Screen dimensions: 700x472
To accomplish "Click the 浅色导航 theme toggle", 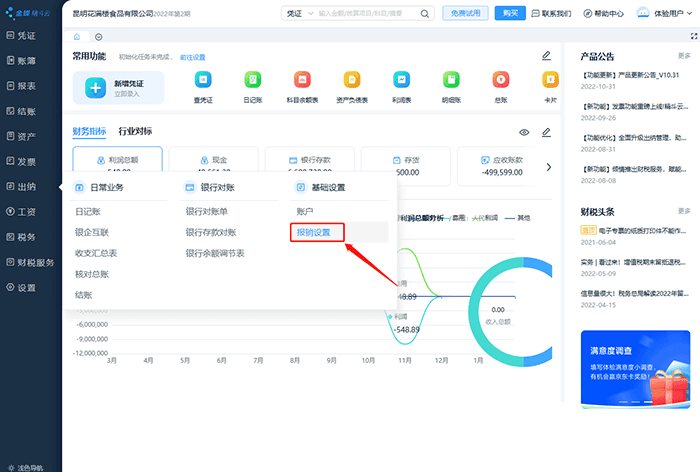I will (26, 468).
